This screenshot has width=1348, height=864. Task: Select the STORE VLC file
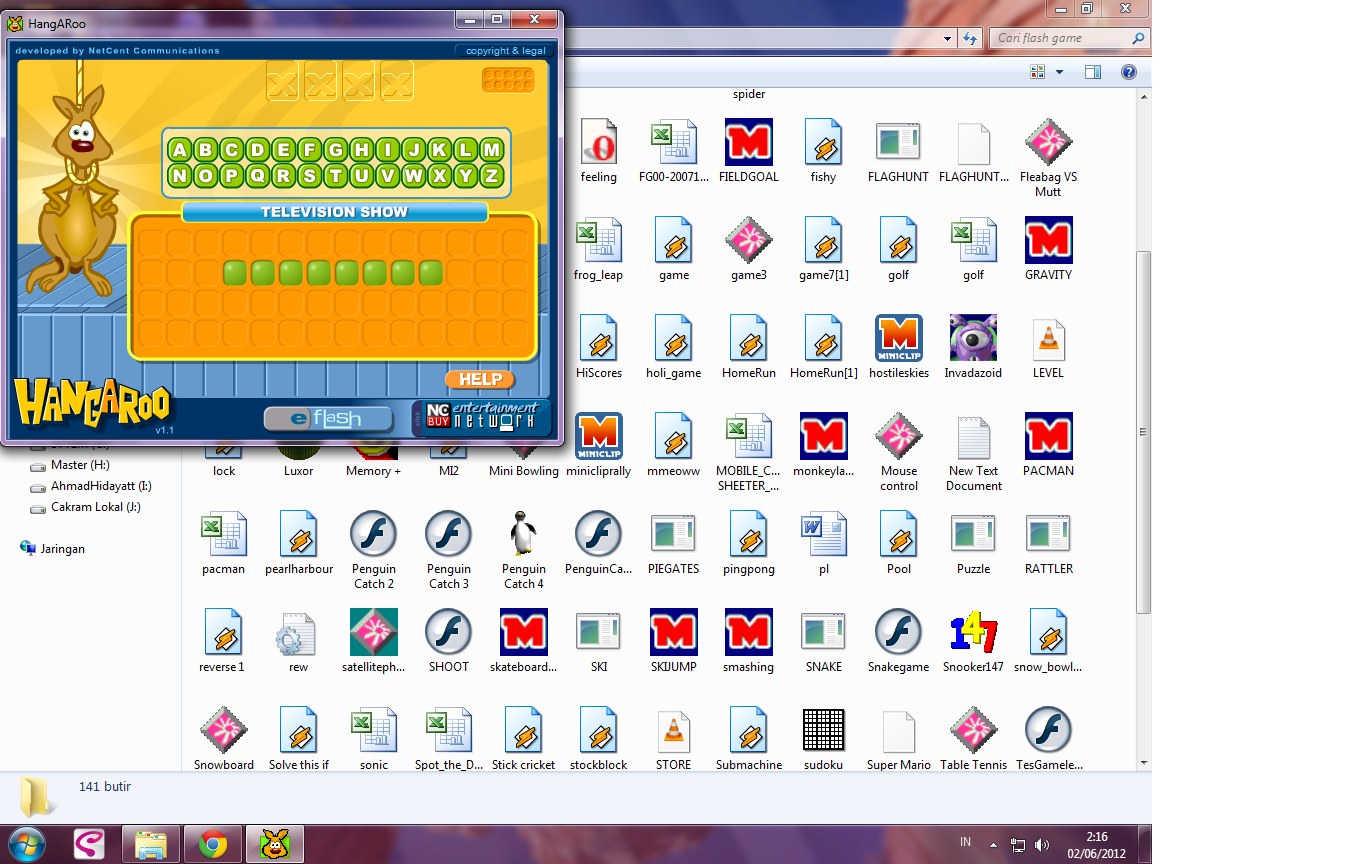(x=674, y=740)
